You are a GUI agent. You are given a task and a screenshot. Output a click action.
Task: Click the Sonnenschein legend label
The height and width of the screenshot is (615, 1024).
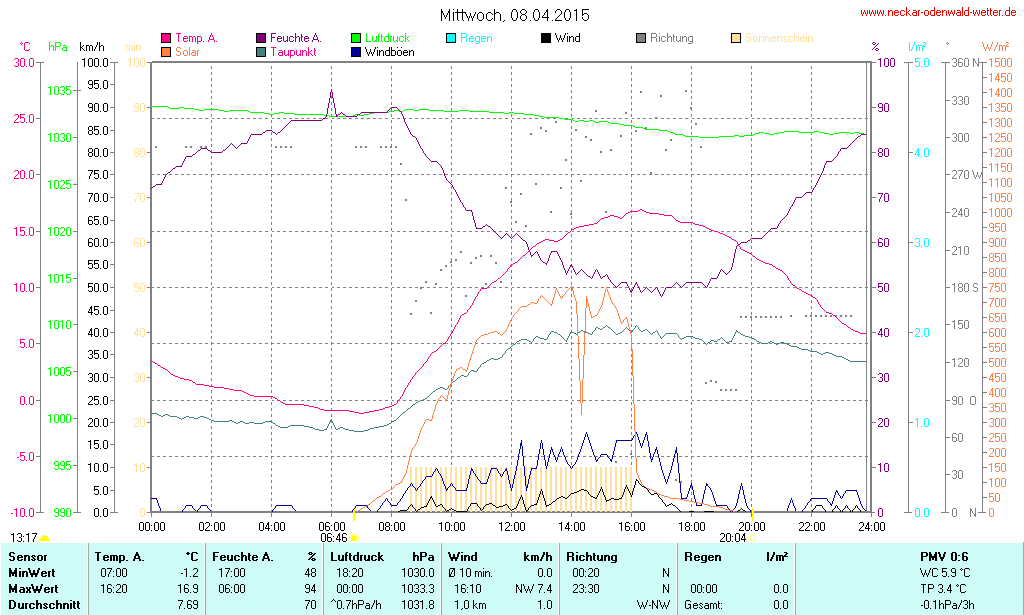pyautogui.click(x=779, y=39)
